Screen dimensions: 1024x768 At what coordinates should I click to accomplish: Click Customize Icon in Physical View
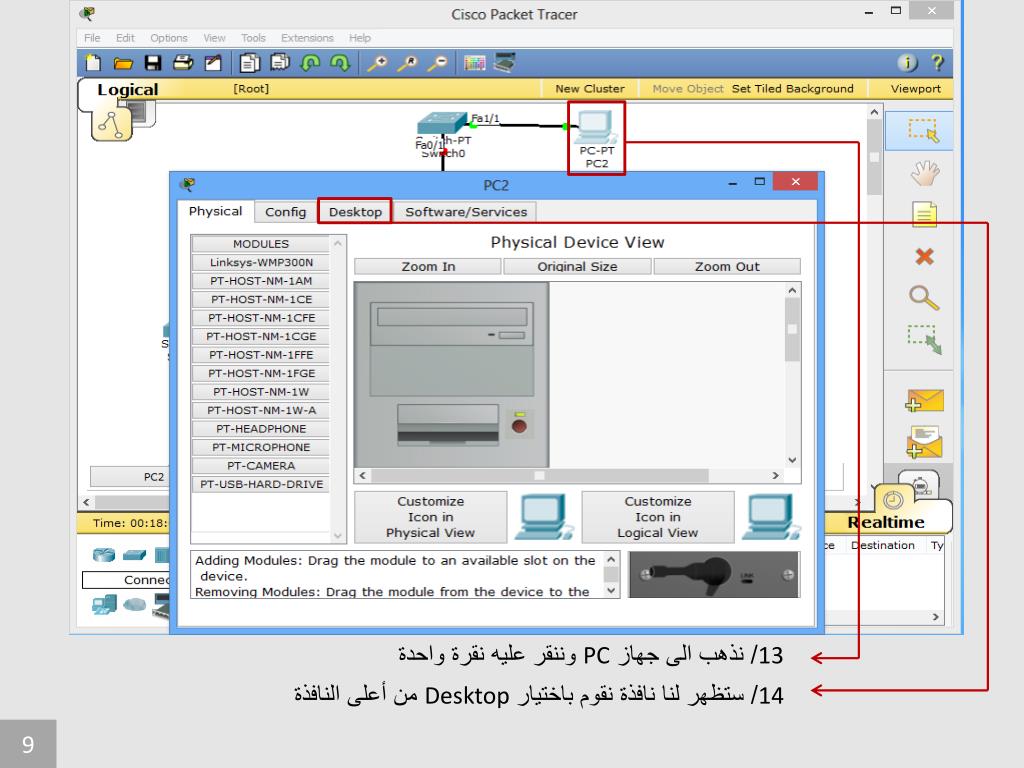(x=430, y=517)
